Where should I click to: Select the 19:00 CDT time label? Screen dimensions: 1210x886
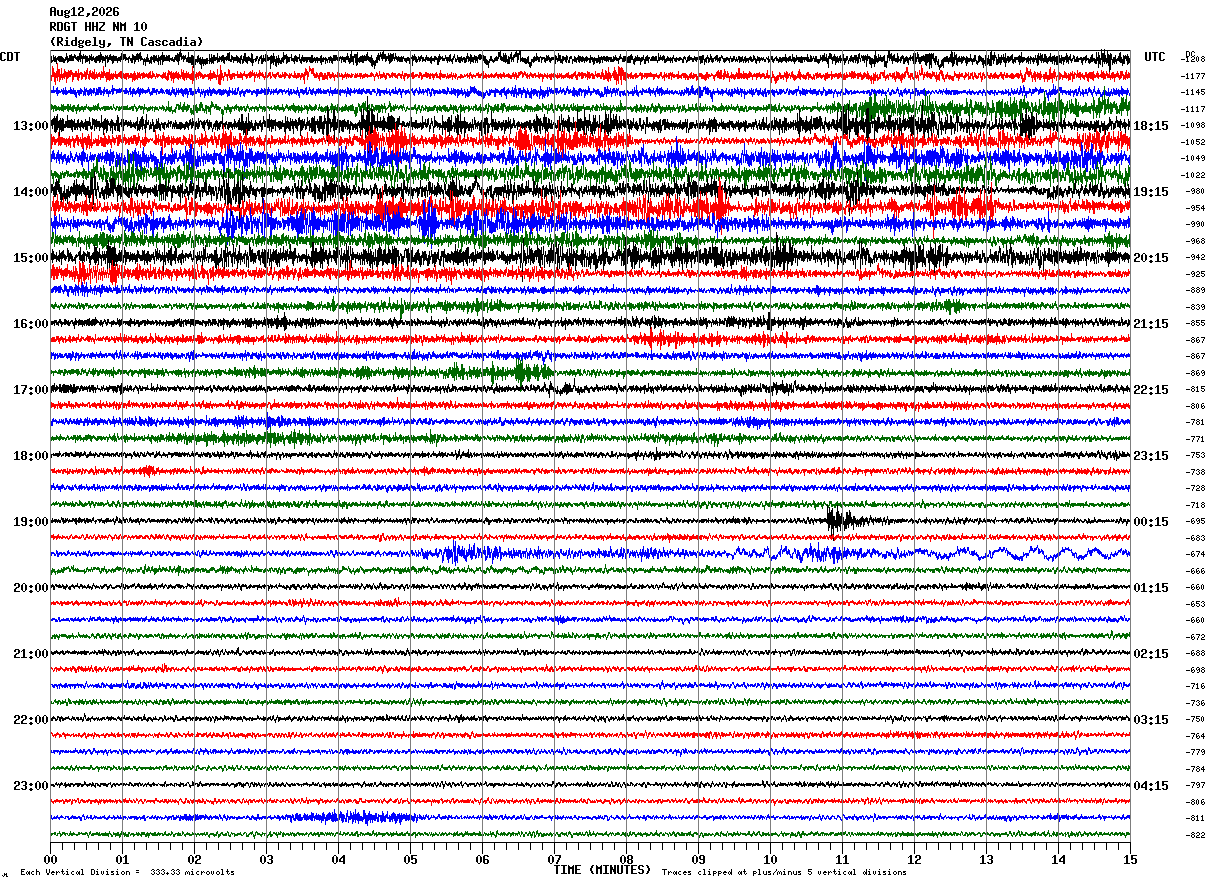pos(31,522)
